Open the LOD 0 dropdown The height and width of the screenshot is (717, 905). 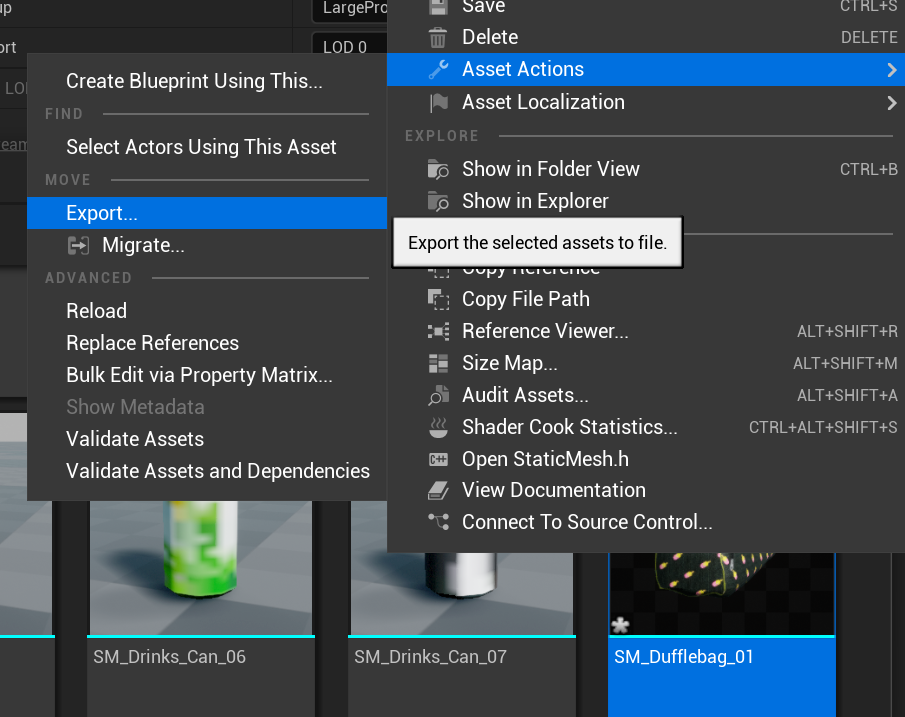350,46
